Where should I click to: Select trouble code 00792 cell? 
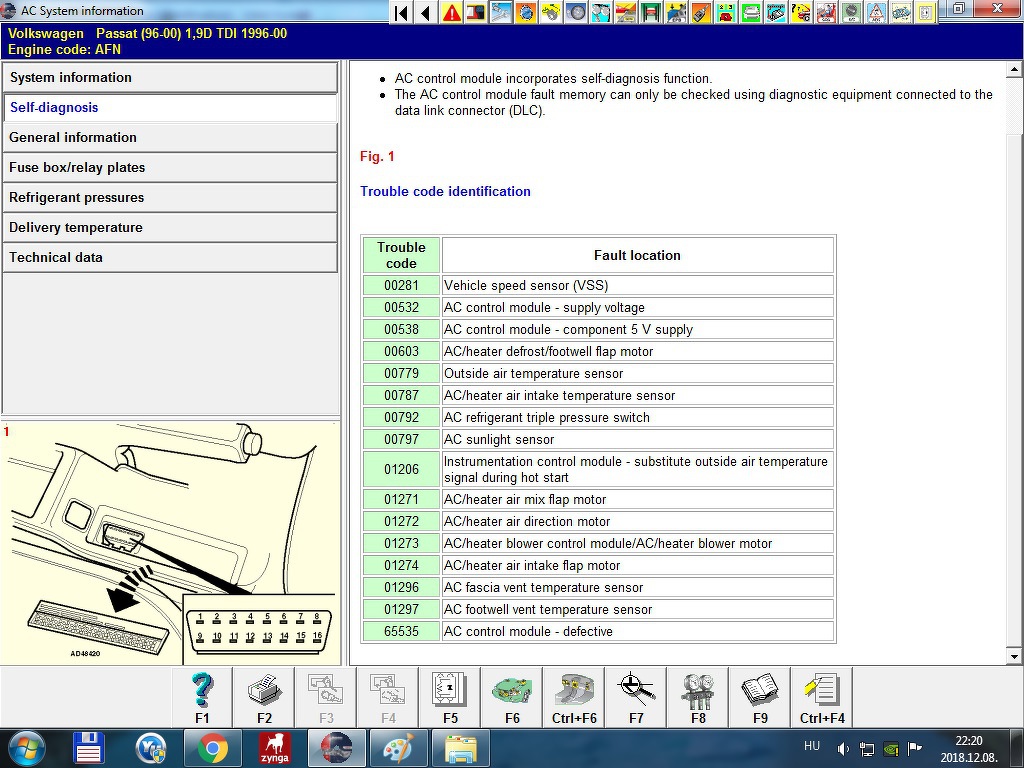(x=401, y=417)
